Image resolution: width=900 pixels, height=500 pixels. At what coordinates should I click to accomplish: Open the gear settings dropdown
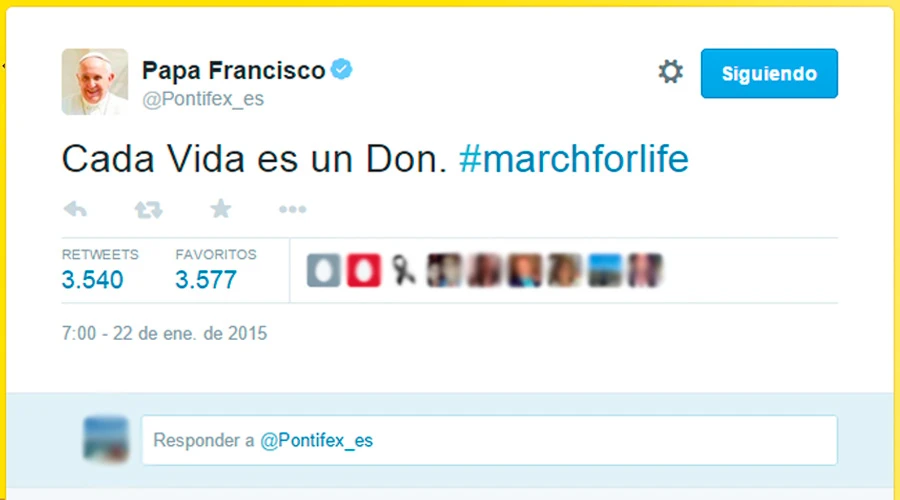670,72
